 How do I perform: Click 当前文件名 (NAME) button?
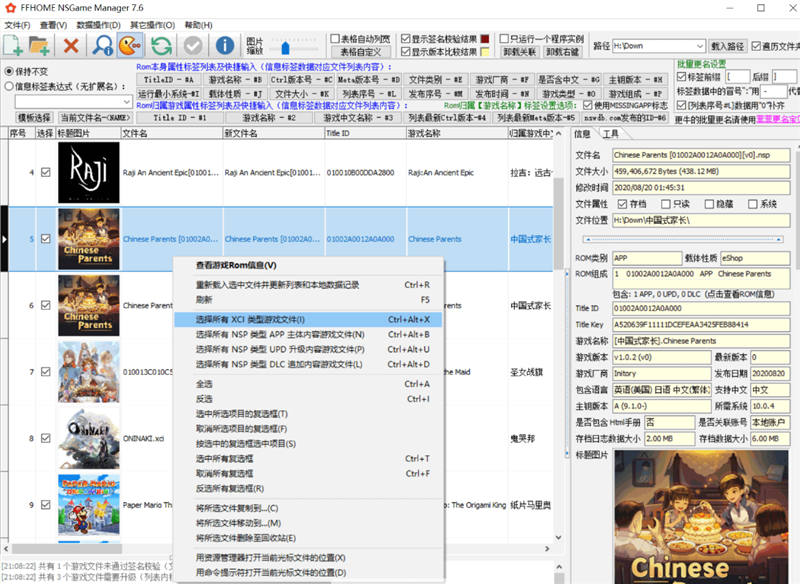point(95,118)
